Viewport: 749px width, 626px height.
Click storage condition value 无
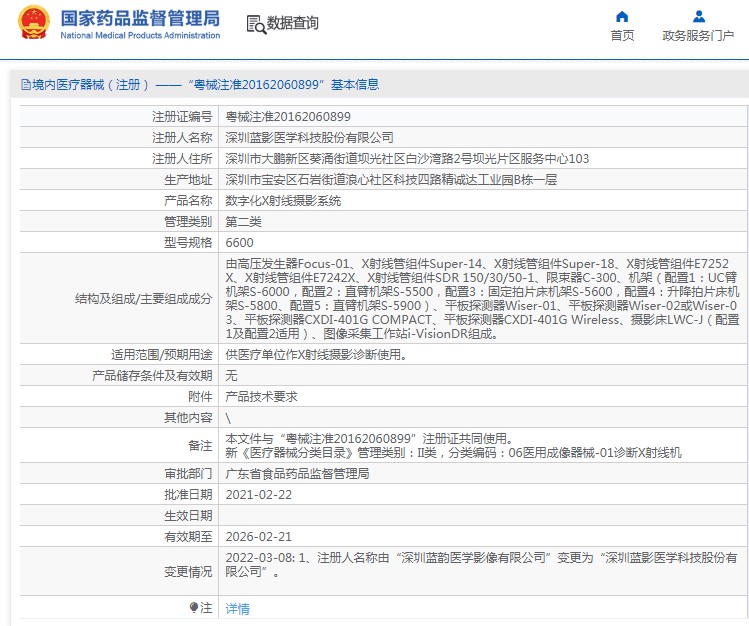coord(231,376)
